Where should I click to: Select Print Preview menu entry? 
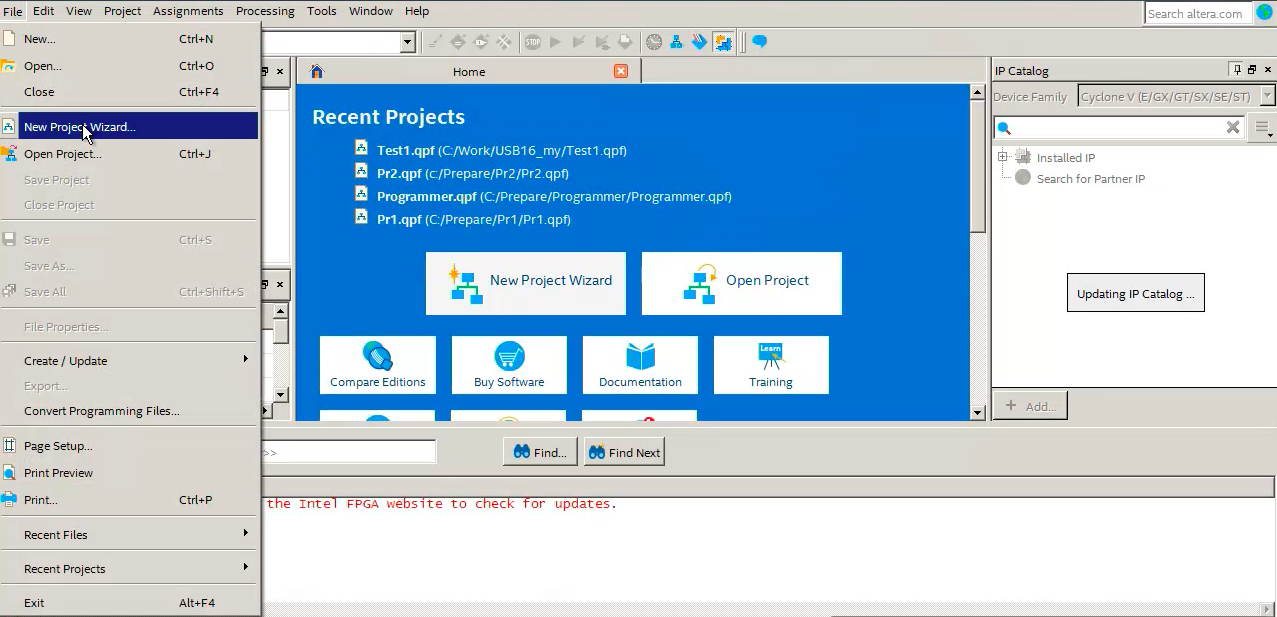(130, 473)
